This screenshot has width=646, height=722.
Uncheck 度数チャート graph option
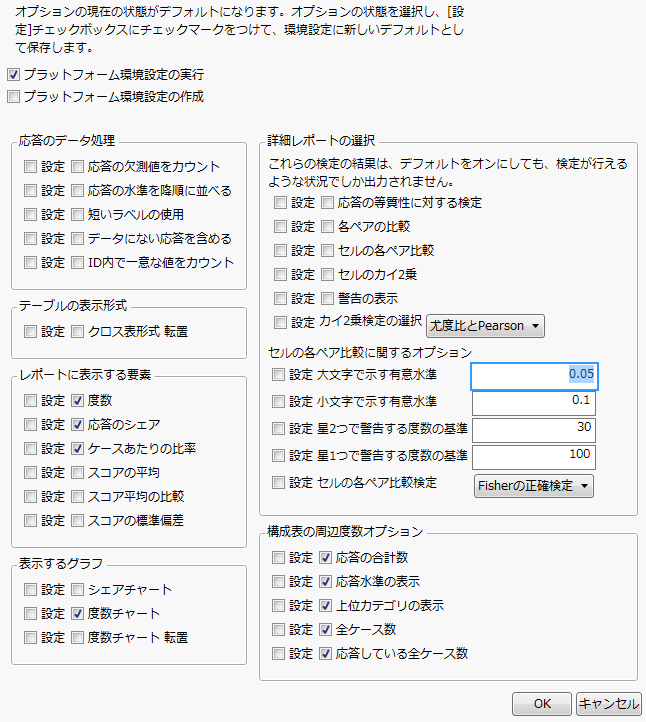(79, 613)
